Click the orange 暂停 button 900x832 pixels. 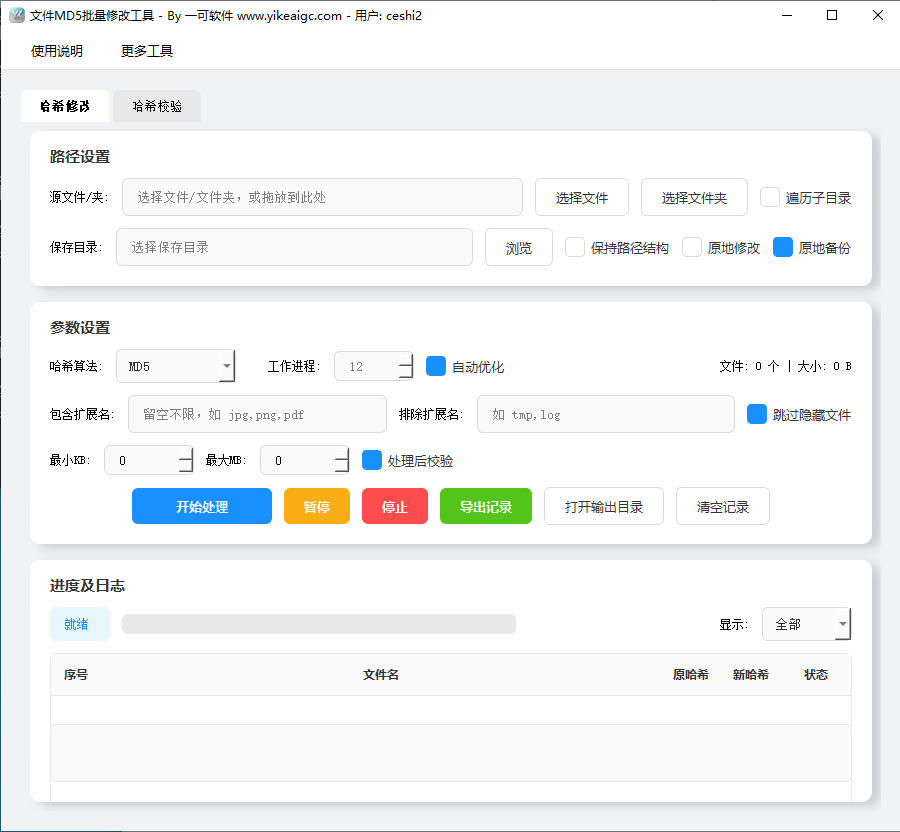point(317,506)
